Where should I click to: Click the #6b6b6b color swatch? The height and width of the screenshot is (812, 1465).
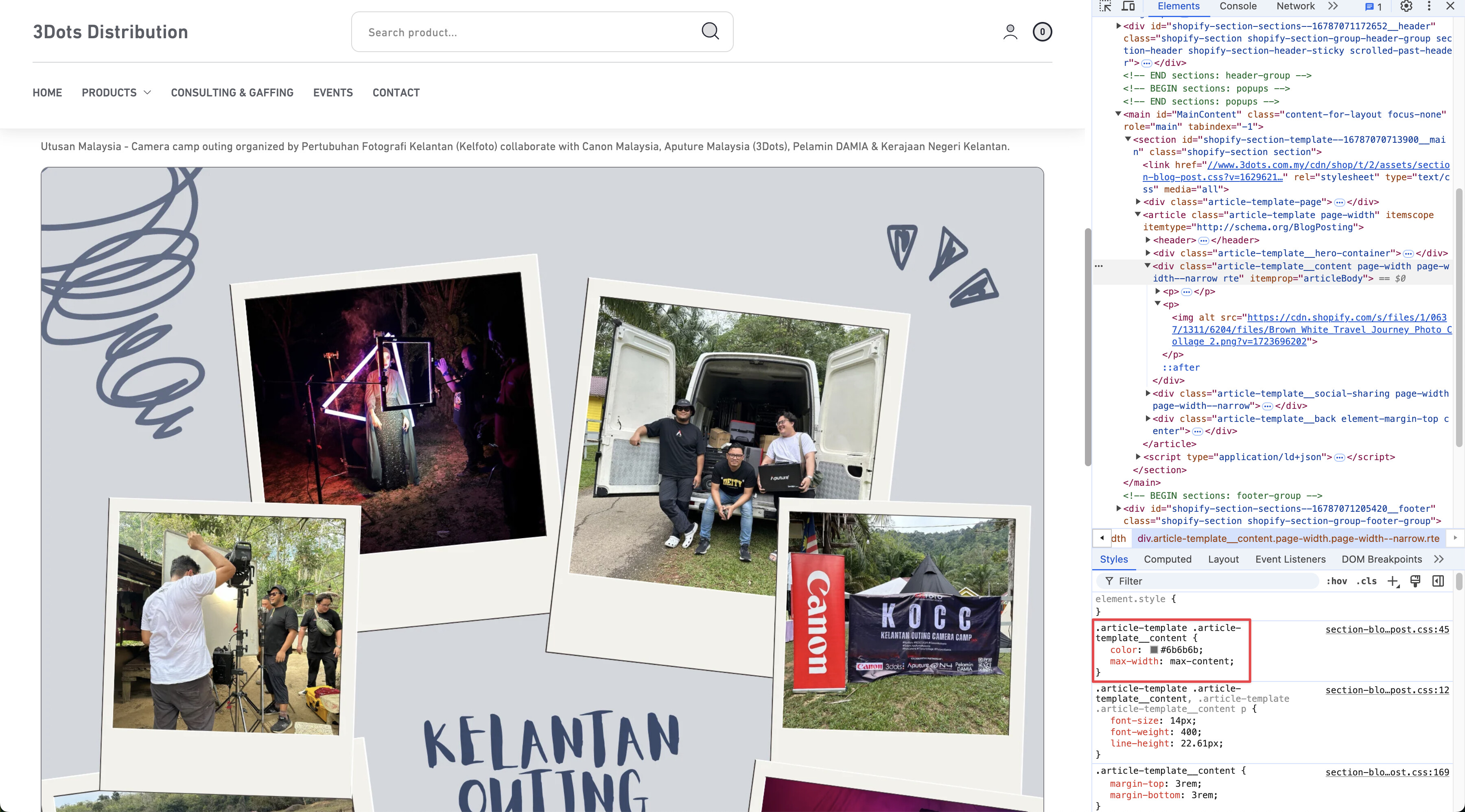[x=1154, y=649]
